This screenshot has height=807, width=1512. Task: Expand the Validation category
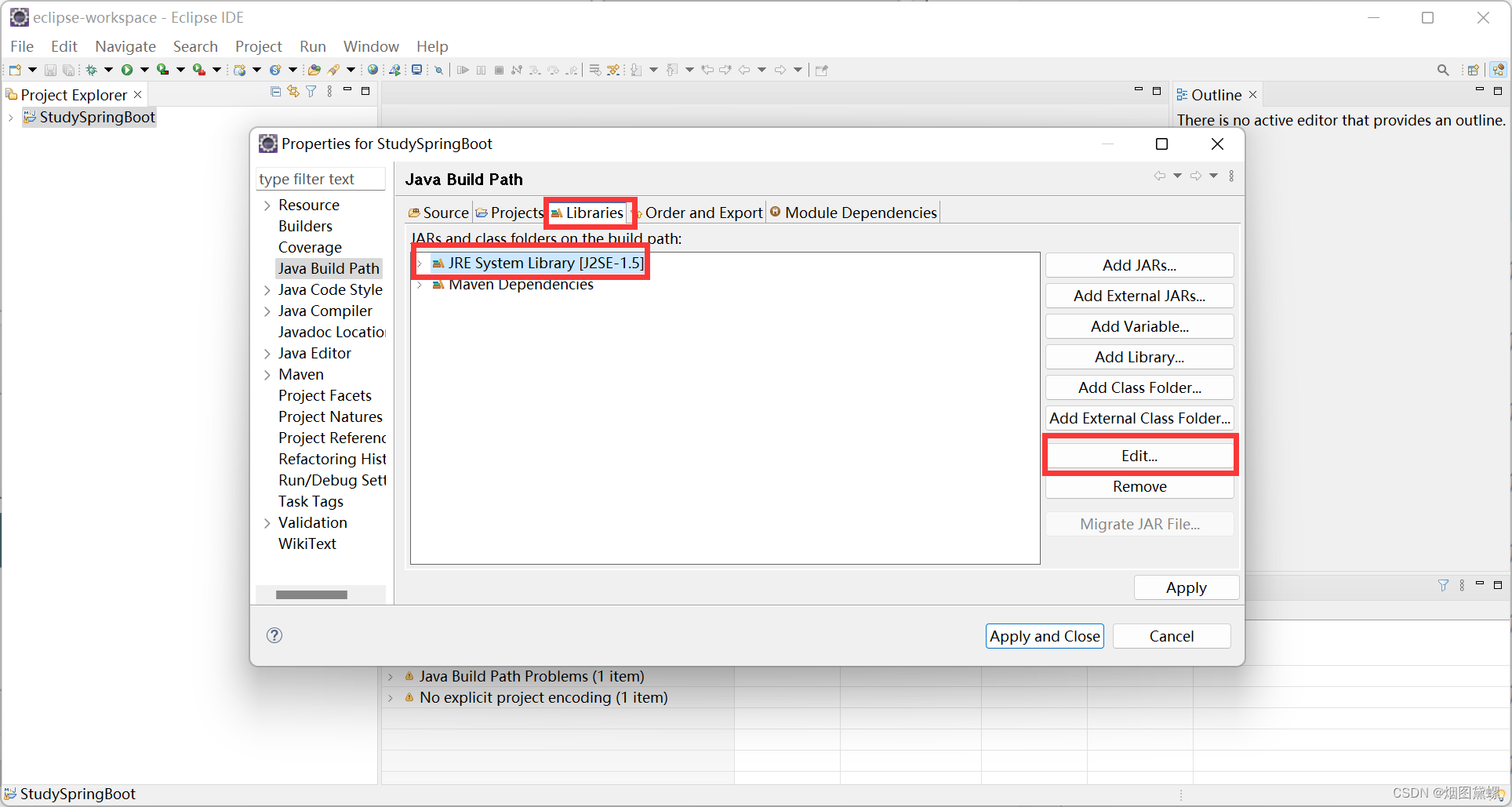(267, 523)
